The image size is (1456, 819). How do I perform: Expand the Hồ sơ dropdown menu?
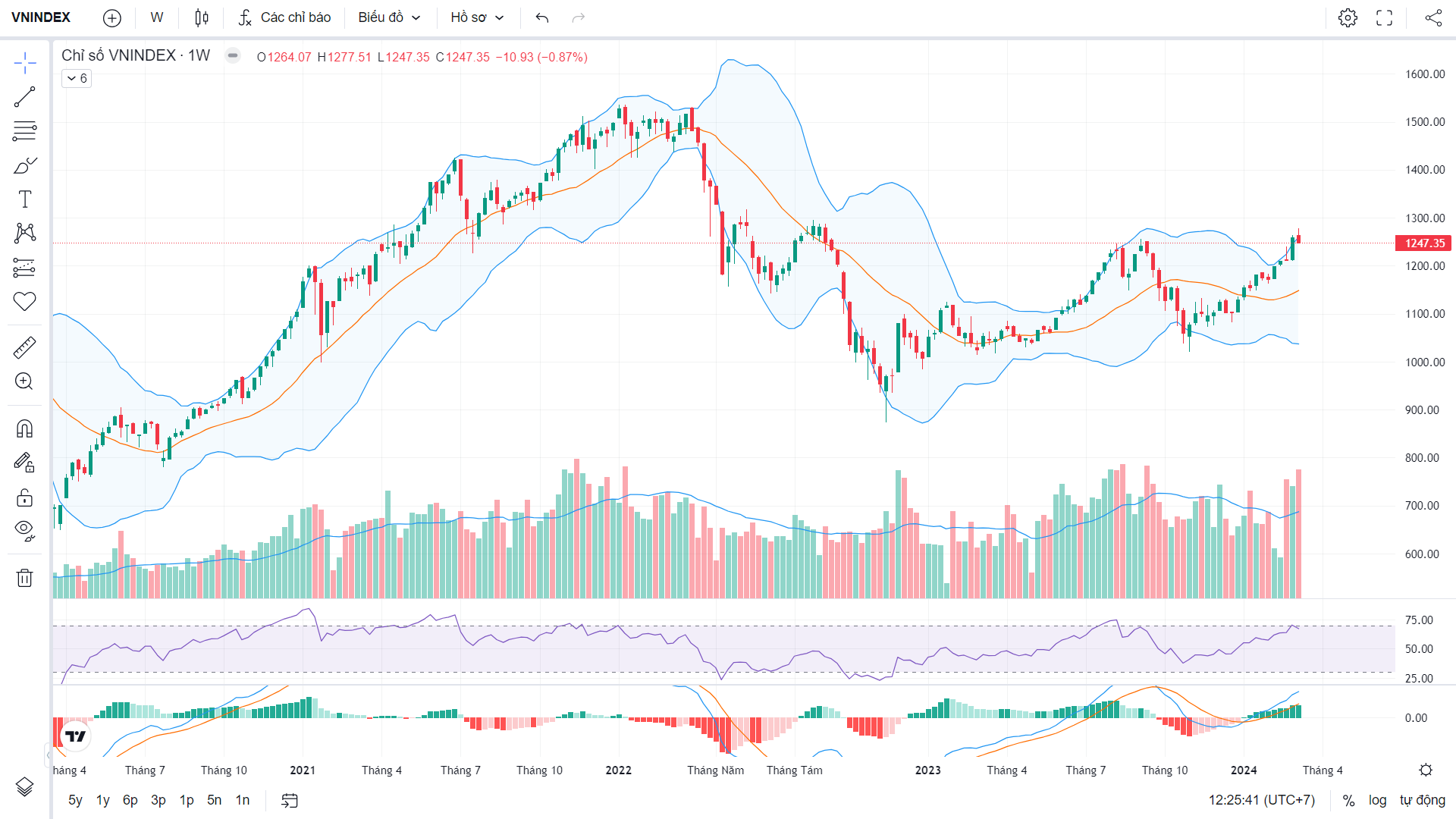(x=477, y=17)
